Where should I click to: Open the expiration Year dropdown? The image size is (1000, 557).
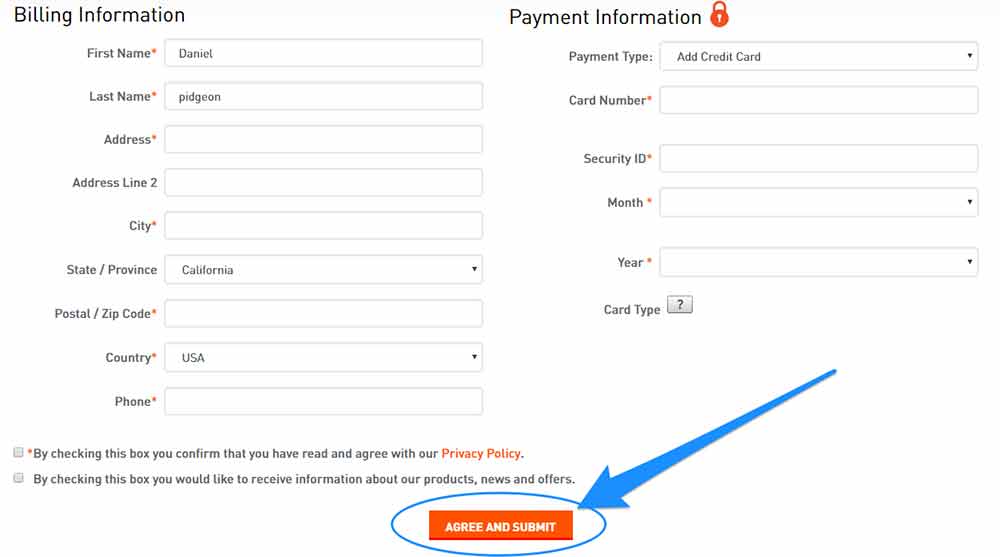coord(819,262)
